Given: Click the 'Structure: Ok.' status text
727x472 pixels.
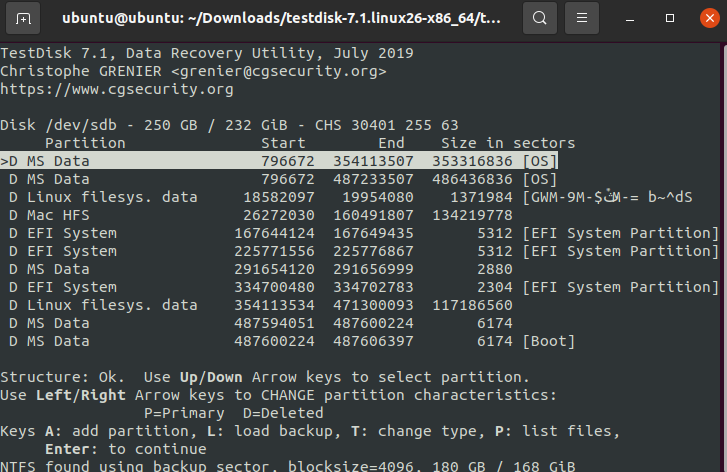Looking at the screenshot, I should click(x=63, y=377).
